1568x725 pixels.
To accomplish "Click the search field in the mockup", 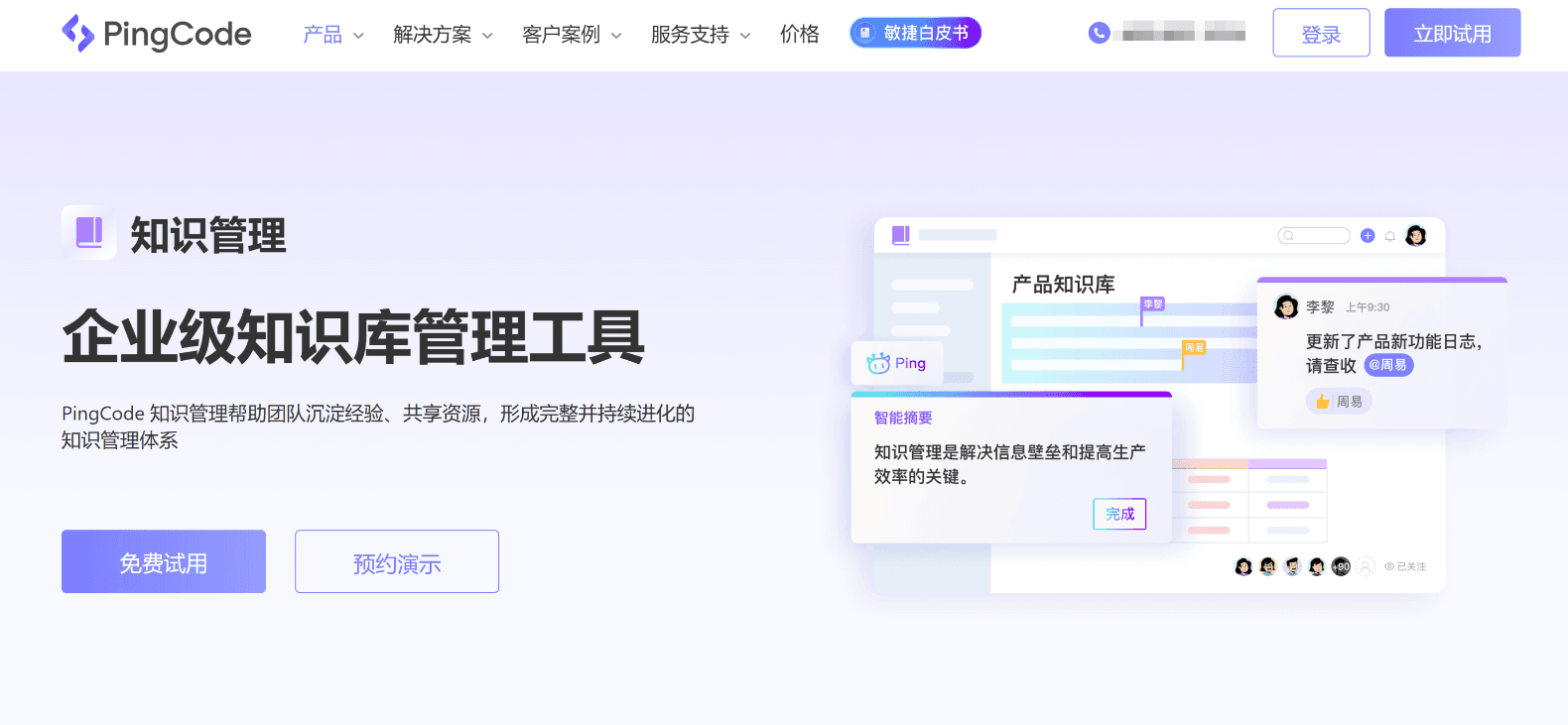I will [1314, 236].
